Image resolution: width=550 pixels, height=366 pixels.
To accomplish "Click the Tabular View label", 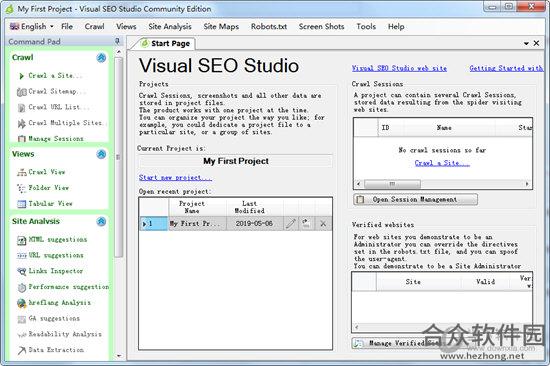I will [51, 204].
